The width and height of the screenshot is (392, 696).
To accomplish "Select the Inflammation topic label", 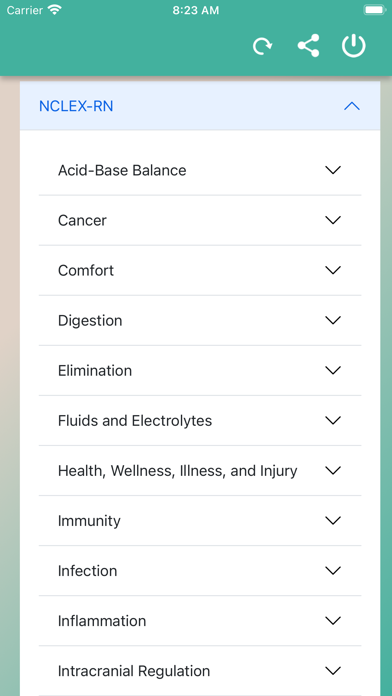I will coord(102,621).
